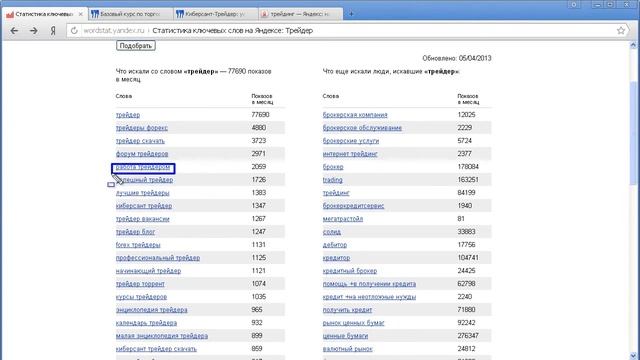Open a new tab with the plus button
Image resolution: width=640 pixels, height=360 pixels.
point(351,14)
